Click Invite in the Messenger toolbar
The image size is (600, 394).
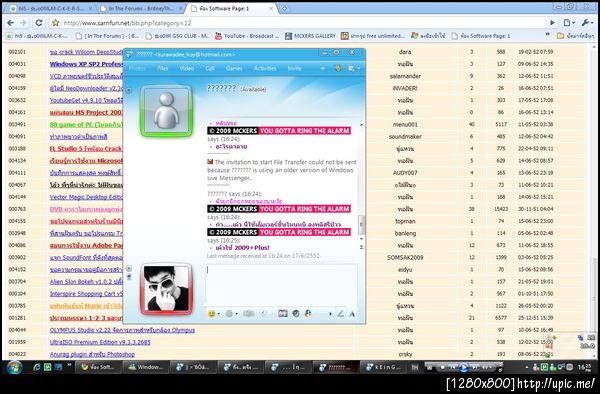pos(294,68)
